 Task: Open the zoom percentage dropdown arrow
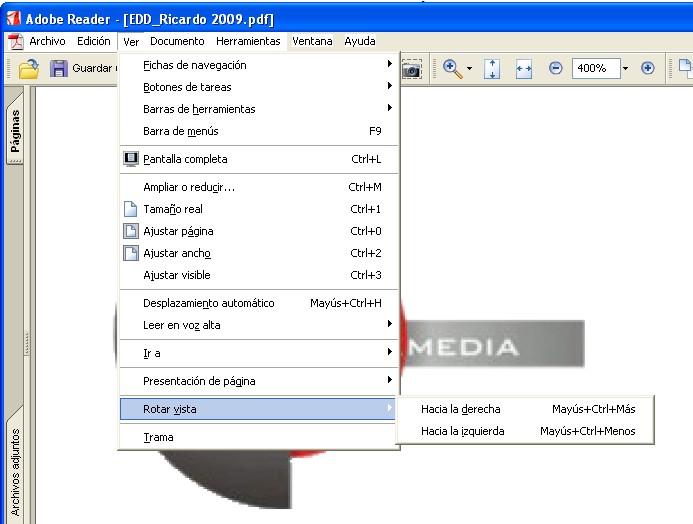click(625, 68)
